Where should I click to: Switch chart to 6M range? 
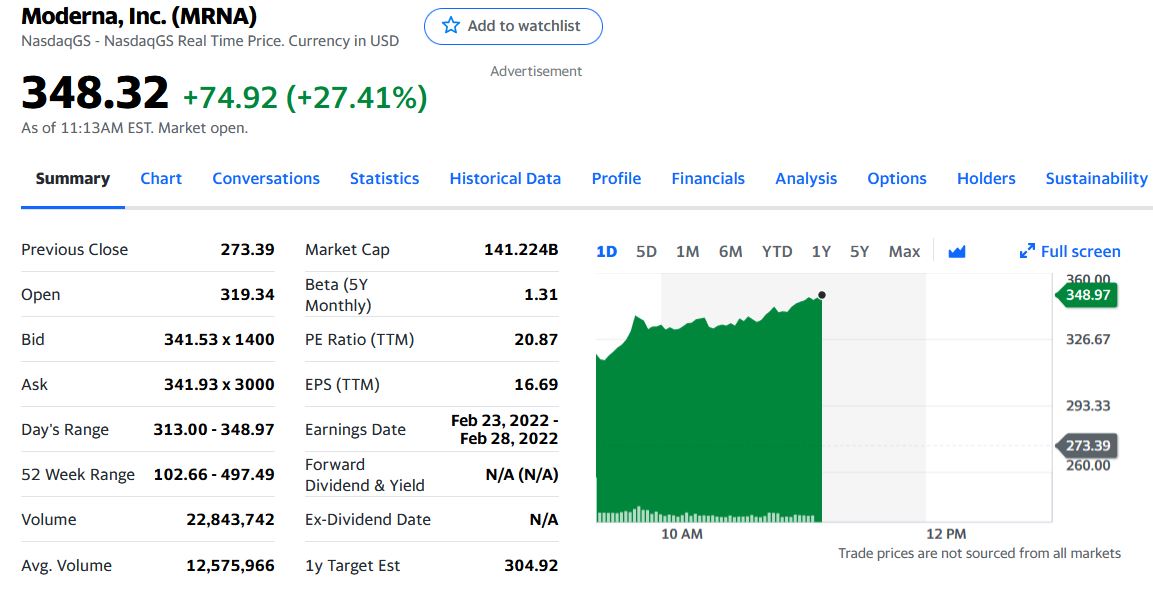coord(731,252)
